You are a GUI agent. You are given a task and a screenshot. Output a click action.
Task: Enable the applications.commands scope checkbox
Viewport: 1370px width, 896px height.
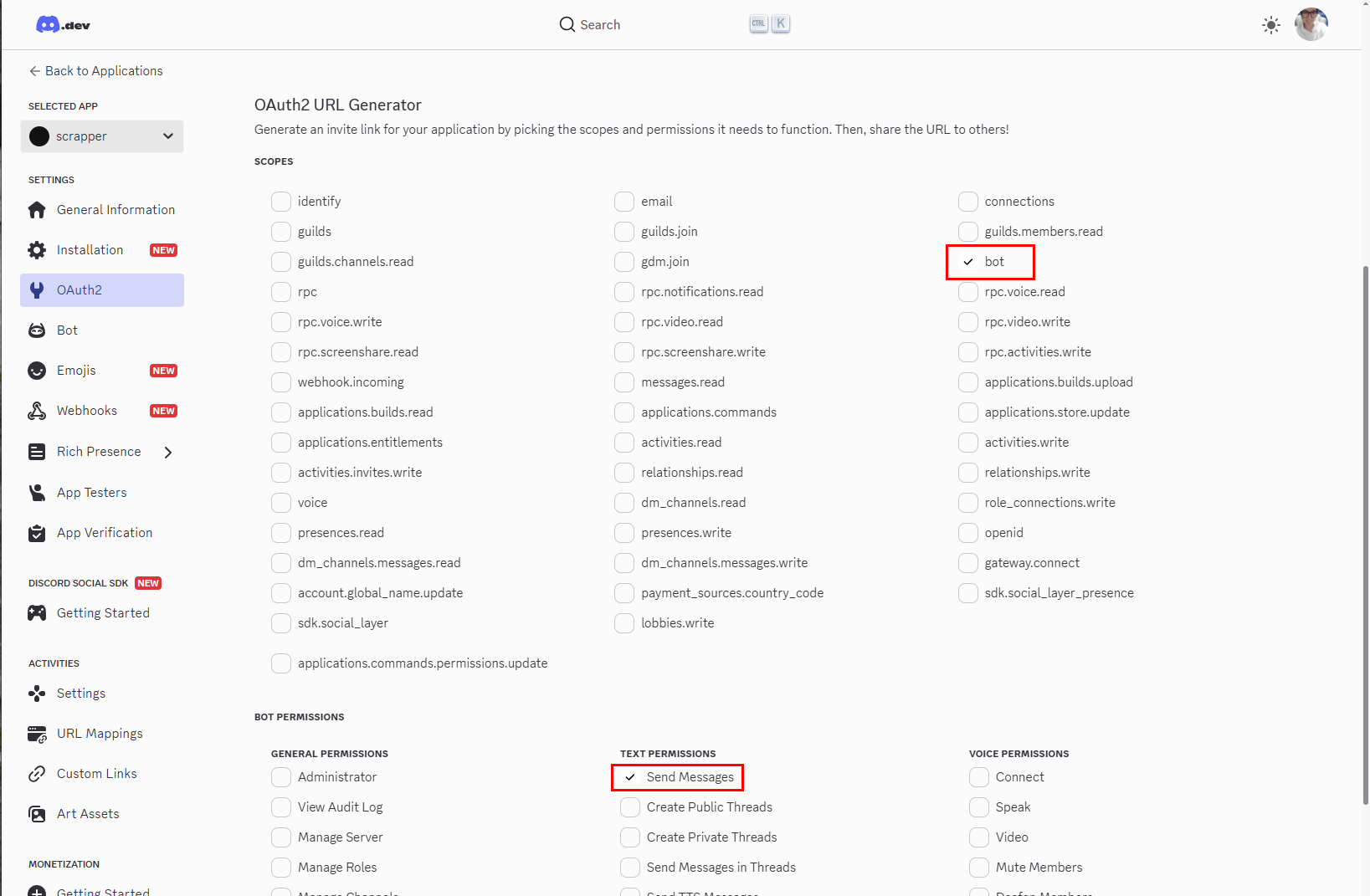tap(624, 412)
